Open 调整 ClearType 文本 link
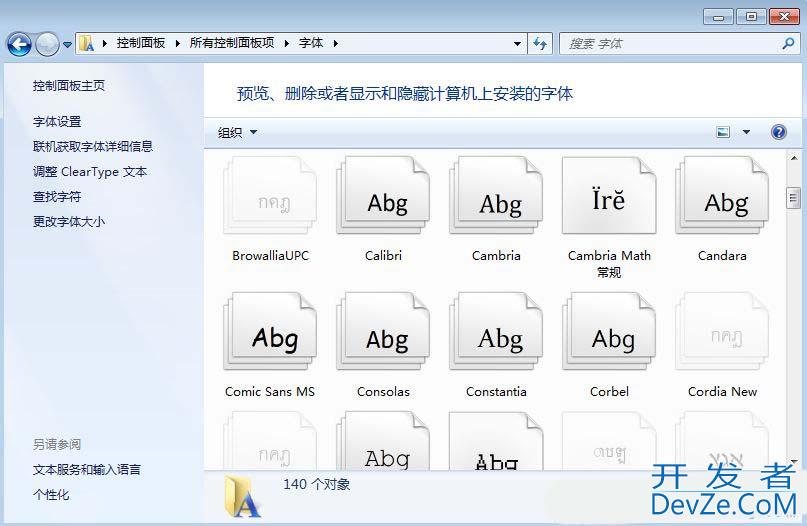807x526 pixels. point(90,172)
